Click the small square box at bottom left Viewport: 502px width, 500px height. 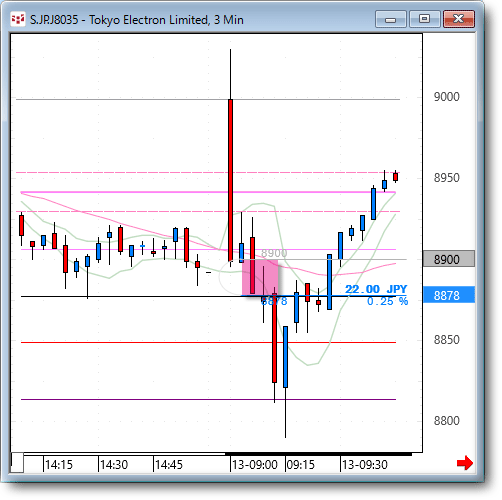[17, 463]
